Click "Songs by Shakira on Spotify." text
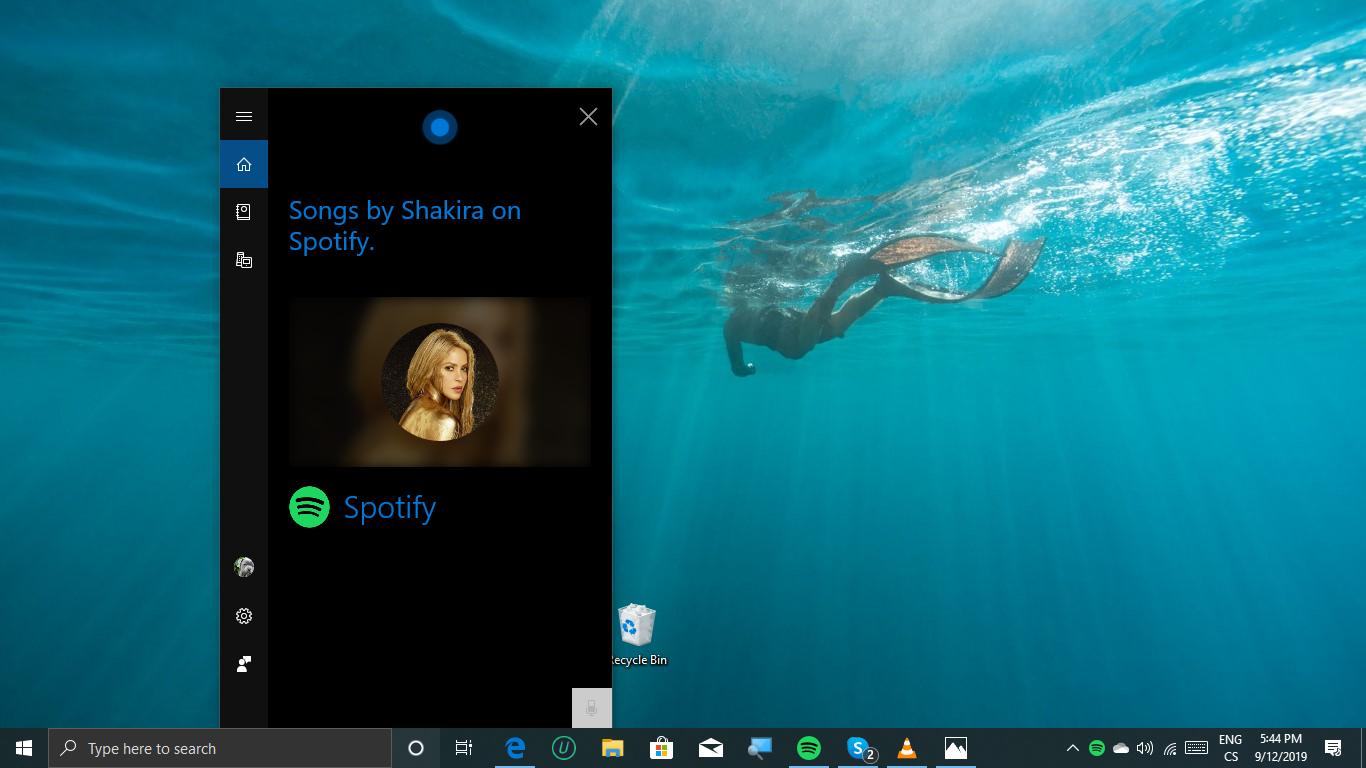The image size is (1366, 768). (405, 225)
